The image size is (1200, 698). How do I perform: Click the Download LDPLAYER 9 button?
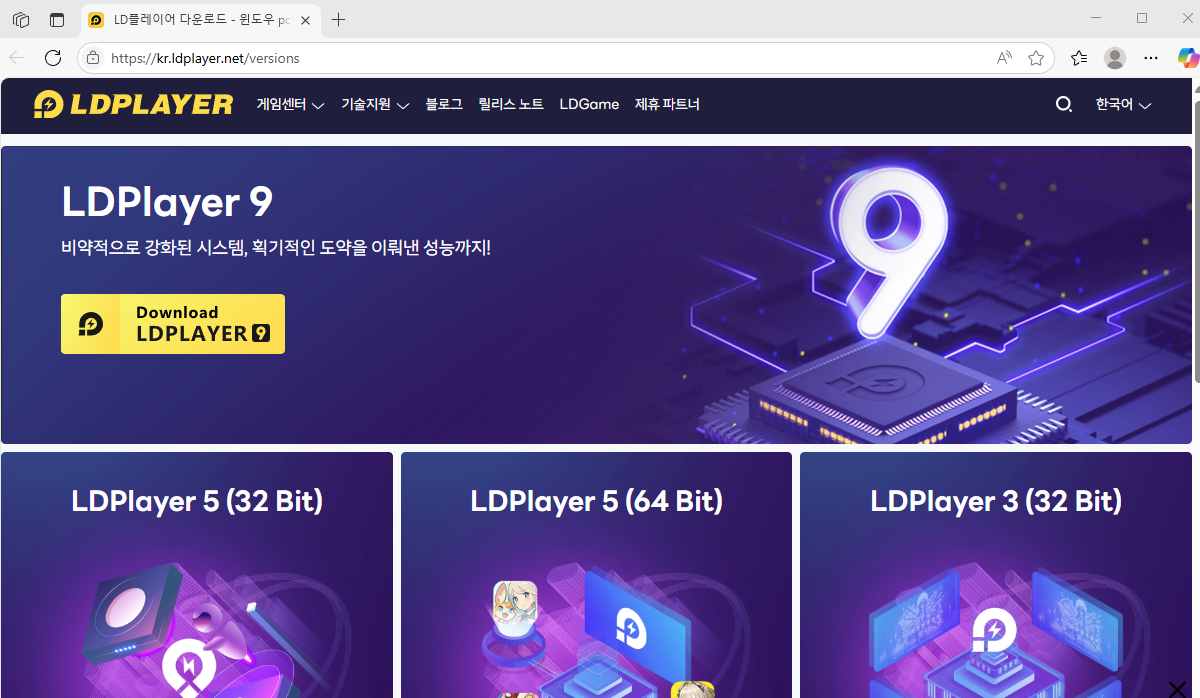point(173,324)
